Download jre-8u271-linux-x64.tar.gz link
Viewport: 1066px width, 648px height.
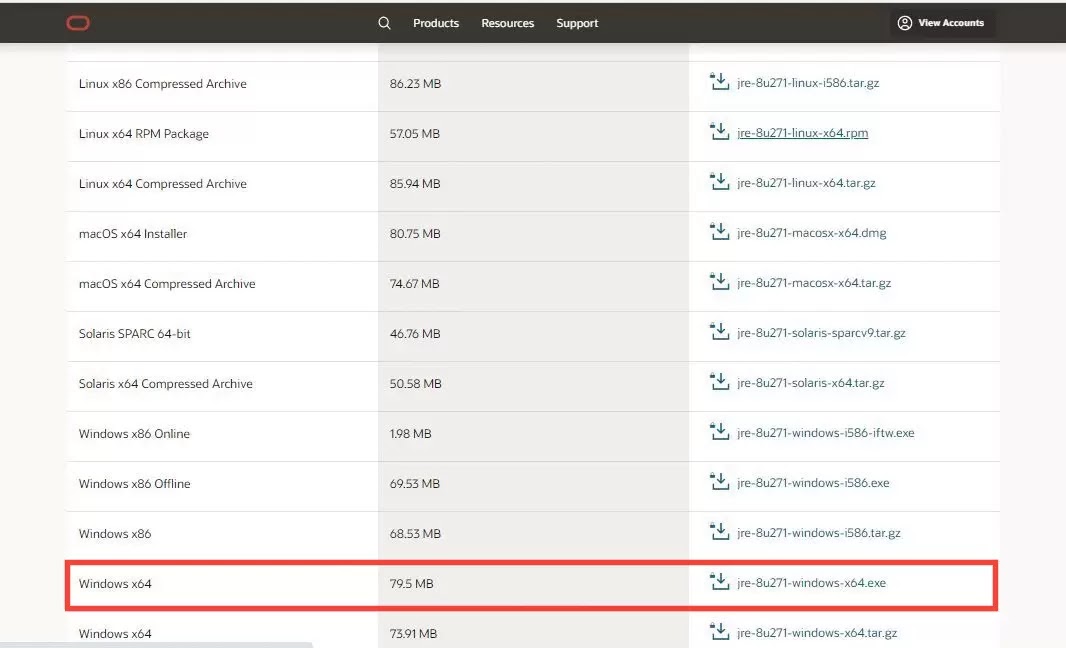[x=806, y=183]
